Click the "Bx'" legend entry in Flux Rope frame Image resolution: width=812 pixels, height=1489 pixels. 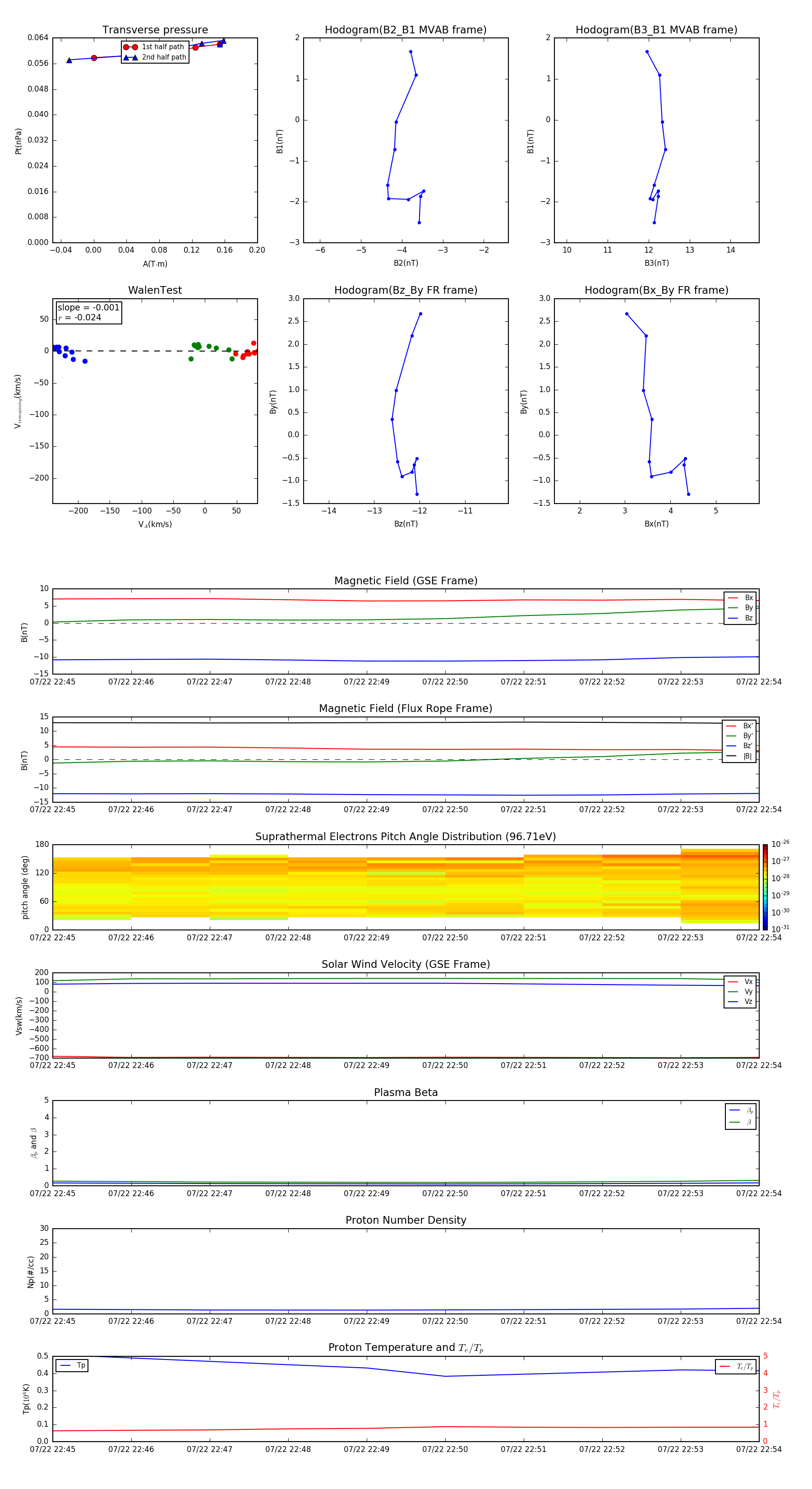(740, 726)
